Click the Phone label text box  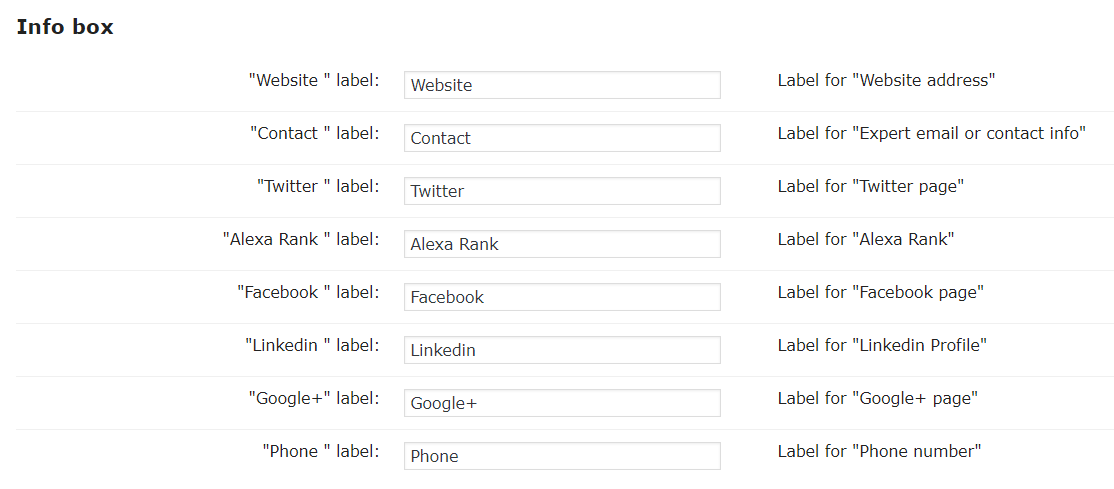pyautogui.click(x=562, y=456)
